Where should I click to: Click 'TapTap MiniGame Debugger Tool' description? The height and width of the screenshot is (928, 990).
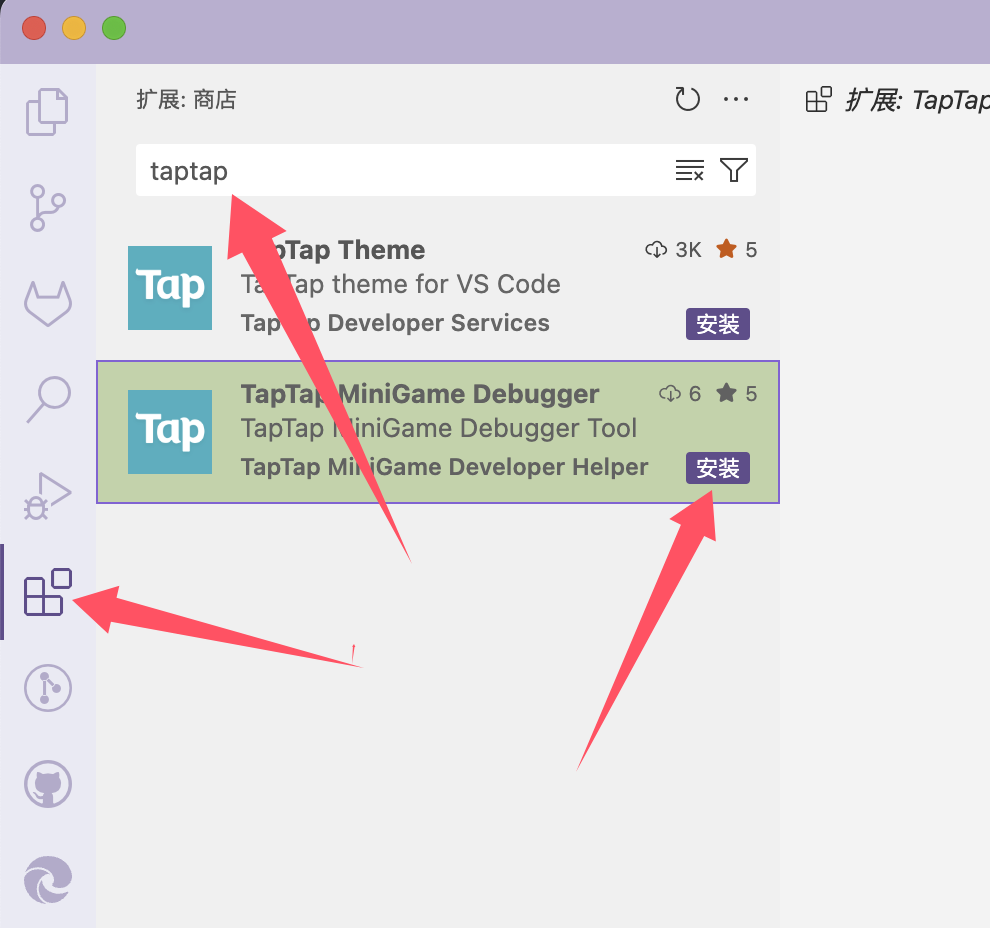pyautogui.click(x=439, y=428)
